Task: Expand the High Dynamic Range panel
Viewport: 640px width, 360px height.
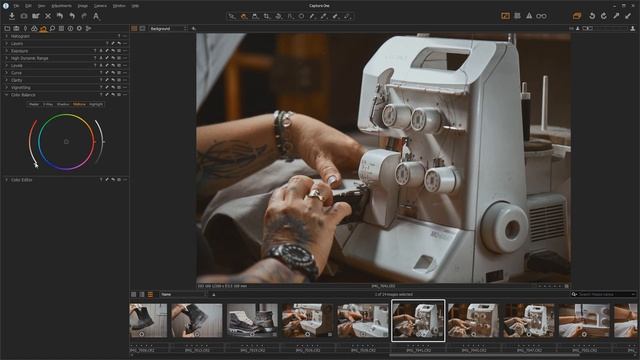Action: tap(7, 58)
